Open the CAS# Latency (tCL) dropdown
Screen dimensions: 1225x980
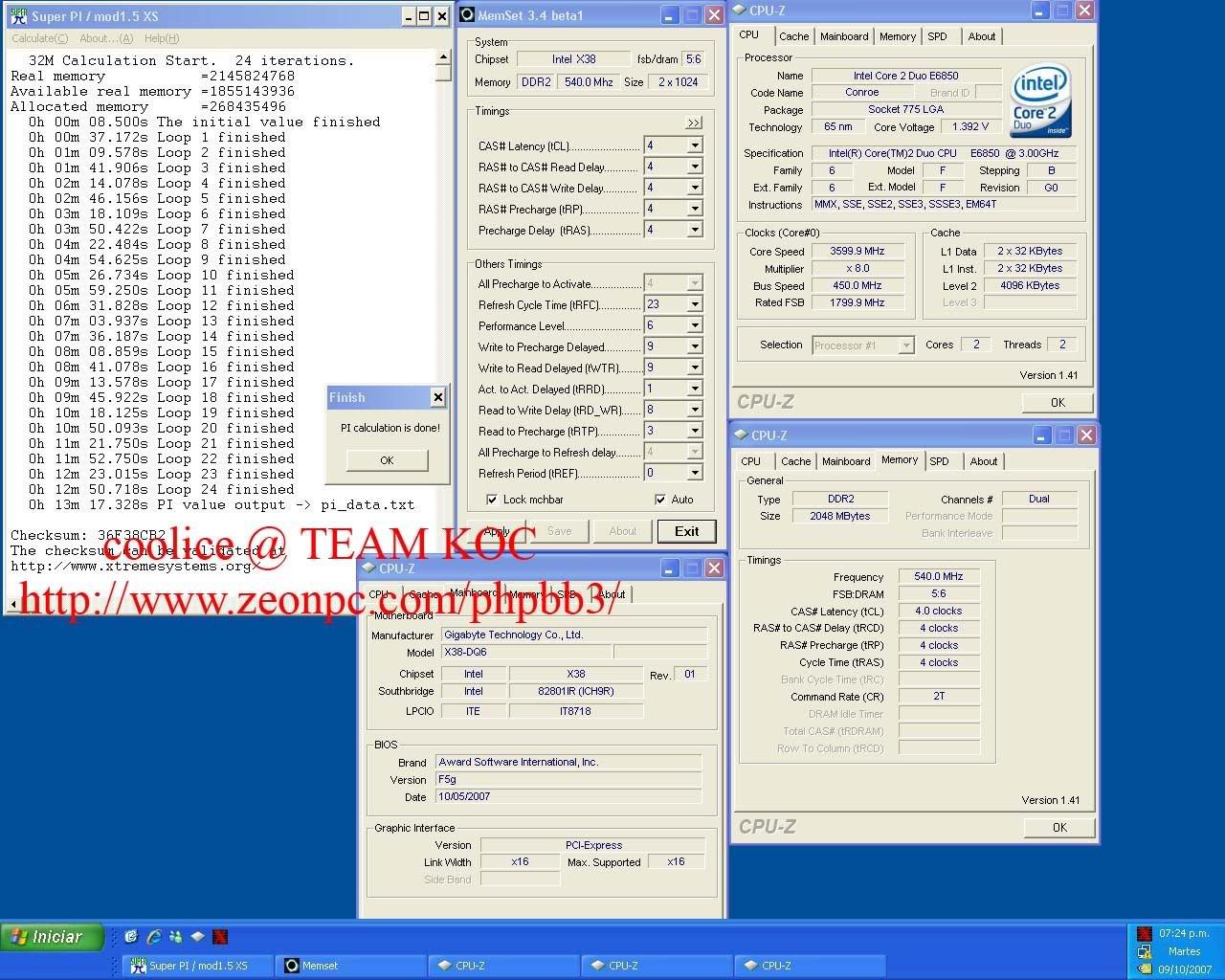(695, 145)
